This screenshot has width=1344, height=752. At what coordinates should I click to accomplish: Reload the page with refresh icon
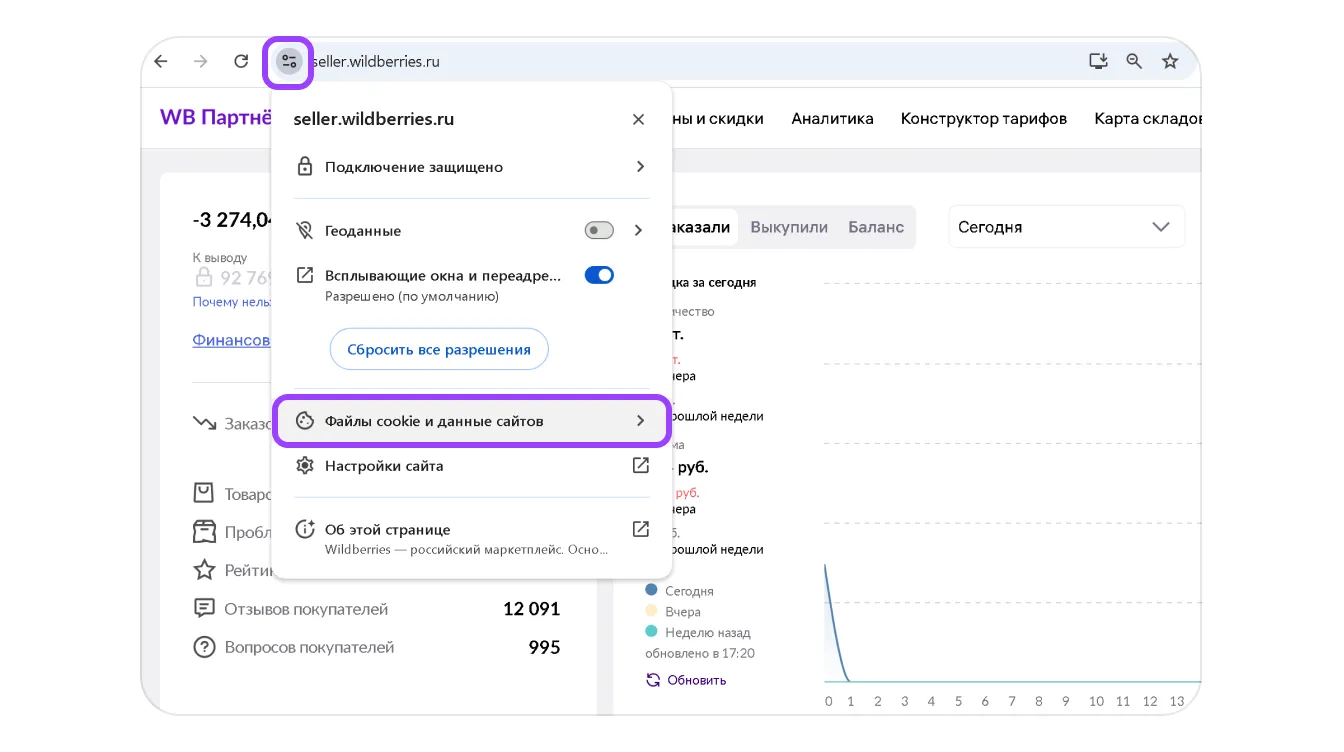(241, 61)
